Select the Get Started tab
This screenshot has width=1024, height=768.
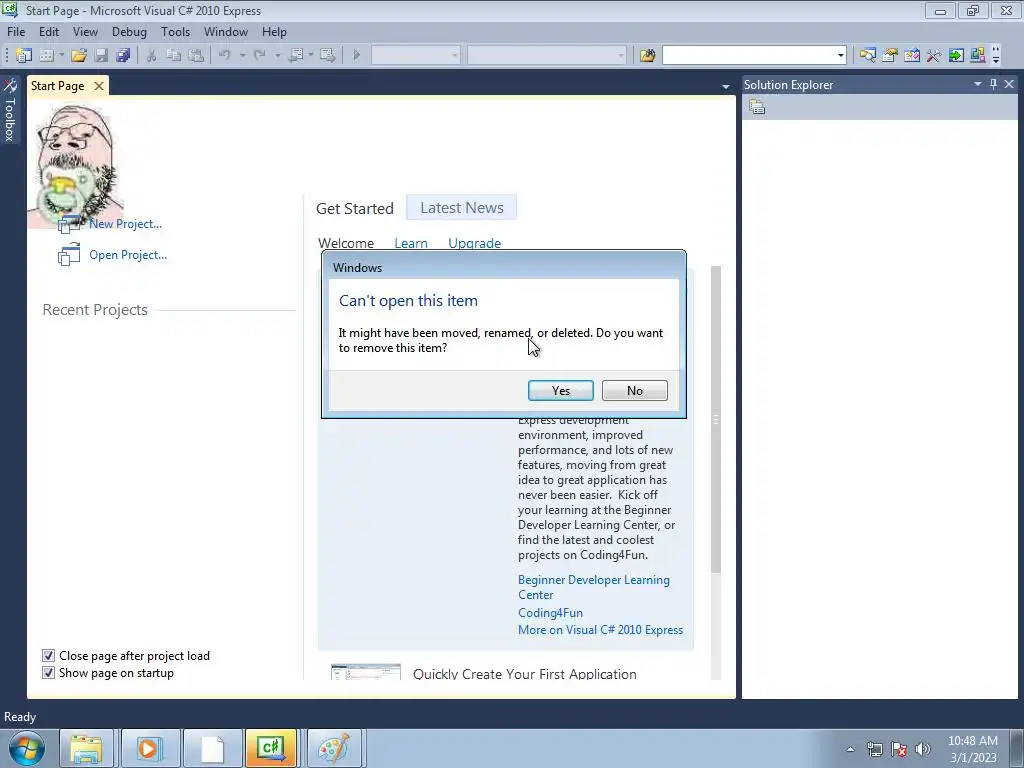click(355, 208)
